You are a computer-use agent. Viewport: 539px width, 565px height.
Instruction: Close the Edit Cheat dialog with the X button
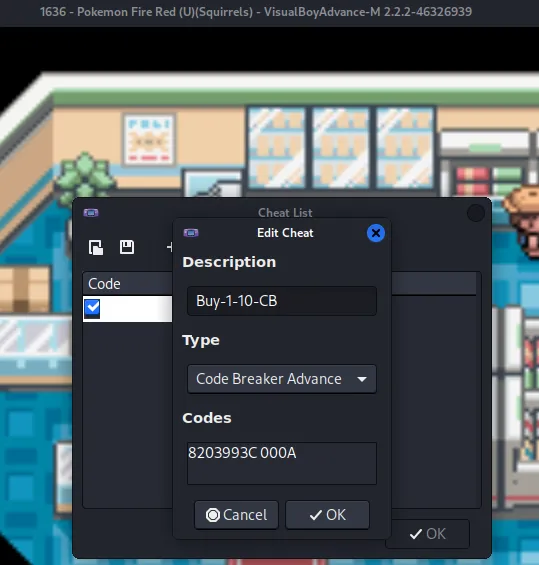(x=376, y=233)
